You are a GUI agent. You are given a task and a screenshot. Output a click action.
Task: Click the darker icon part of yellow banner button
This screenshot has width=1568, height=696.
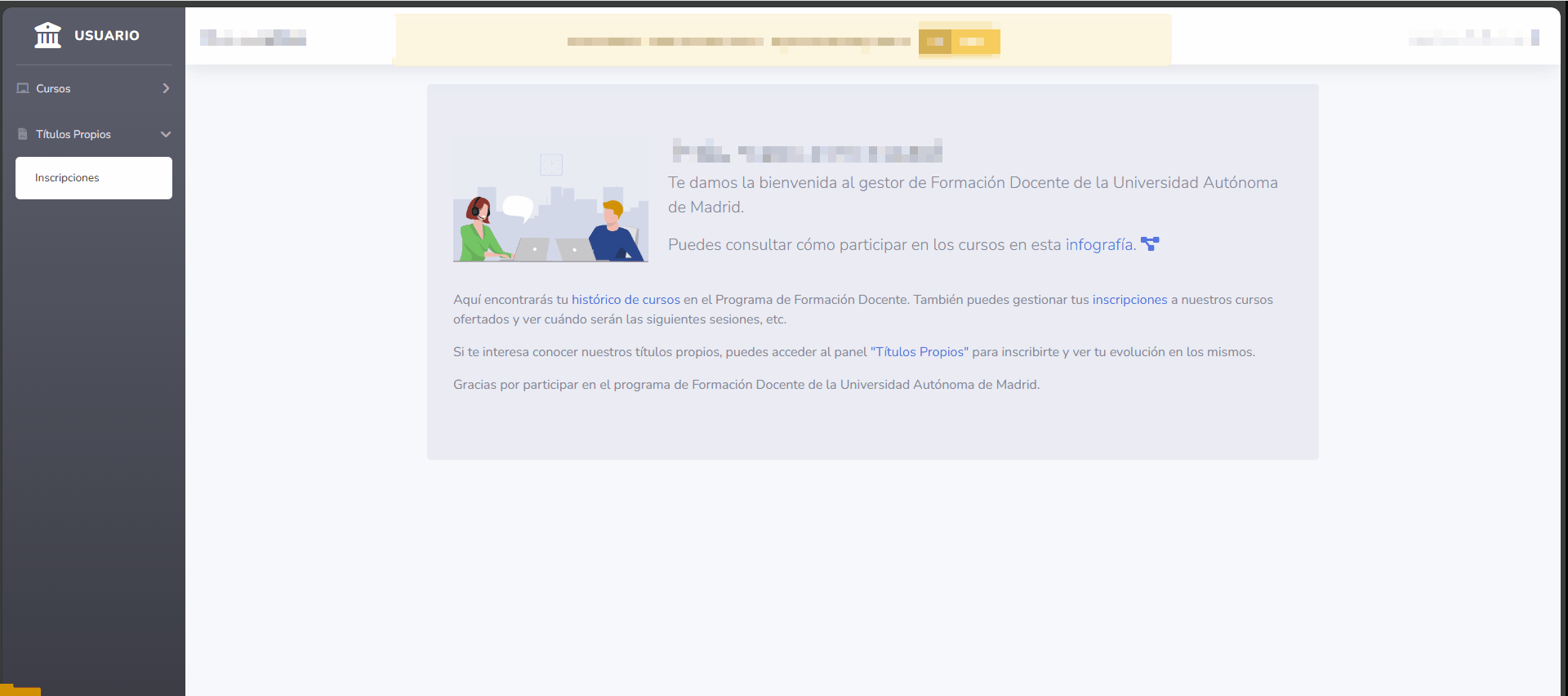point(935,42)
